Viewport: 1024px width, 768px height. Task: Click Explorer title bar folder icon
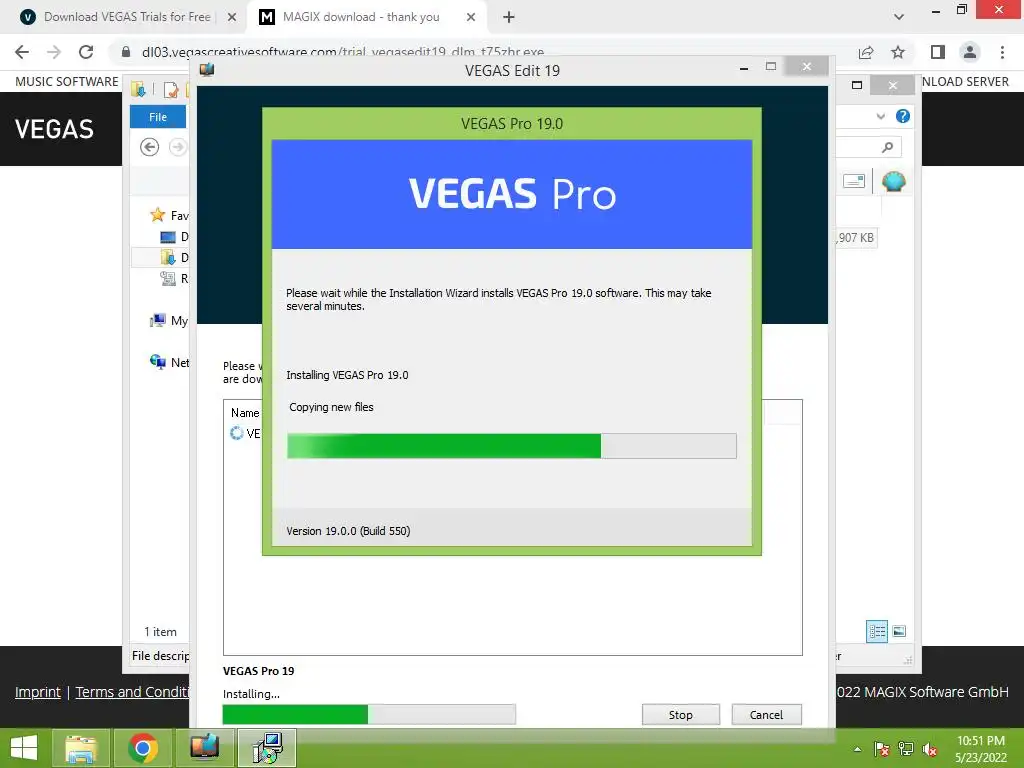(138, 89)
